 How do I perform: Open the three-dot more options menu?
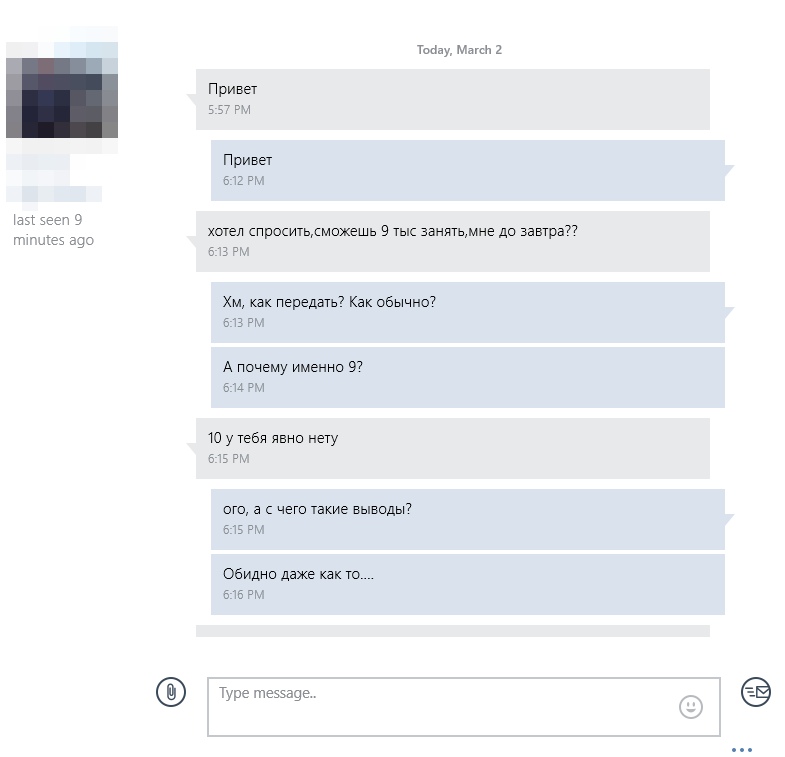point(741,749)
